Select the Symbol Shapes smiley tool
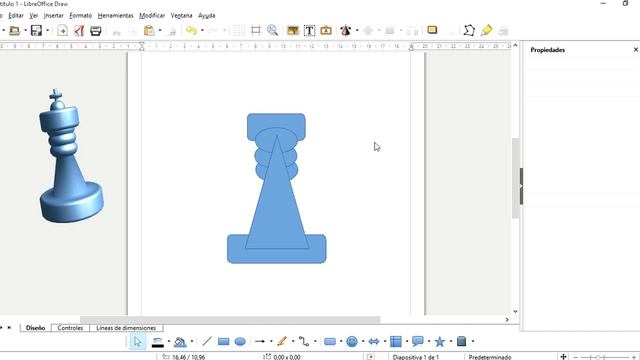This screenshot has height=360, width=640. click(x=352, y=341)
